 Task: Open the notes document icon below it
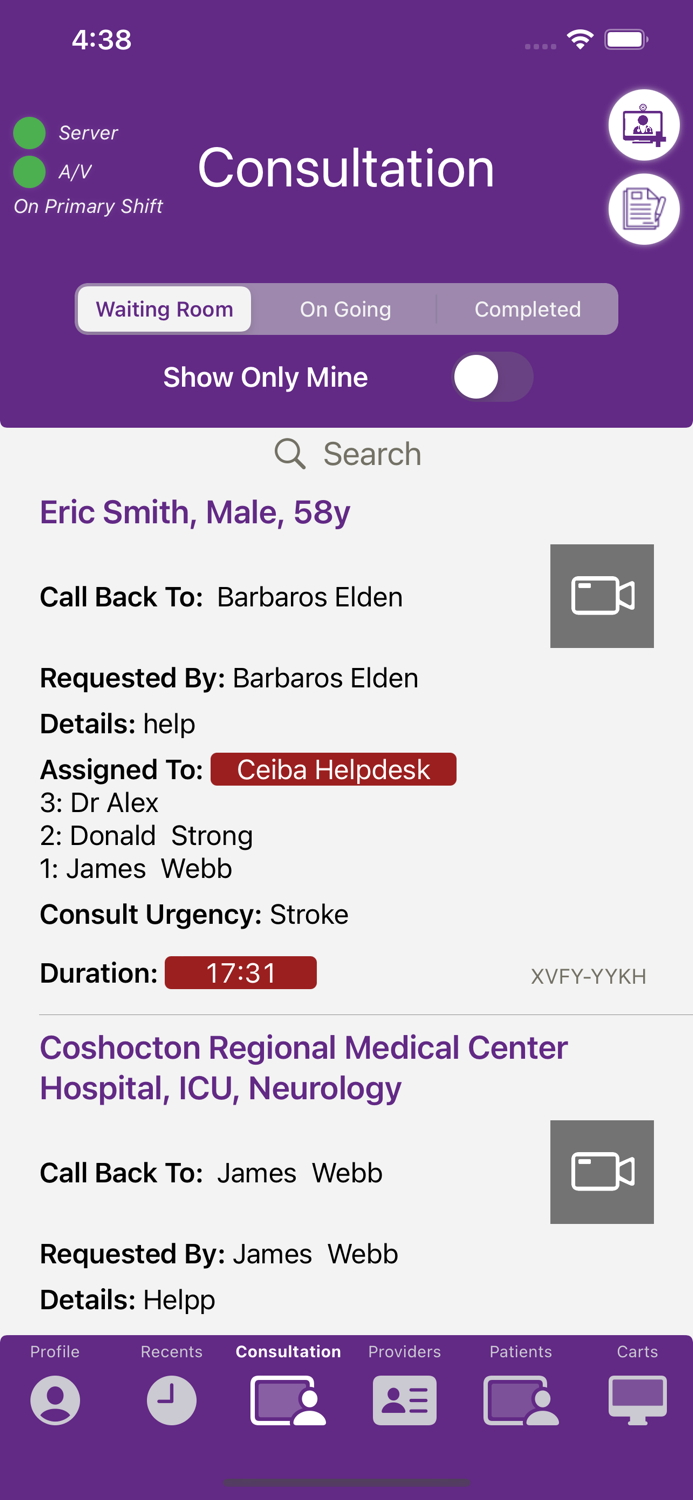point(643,209)
